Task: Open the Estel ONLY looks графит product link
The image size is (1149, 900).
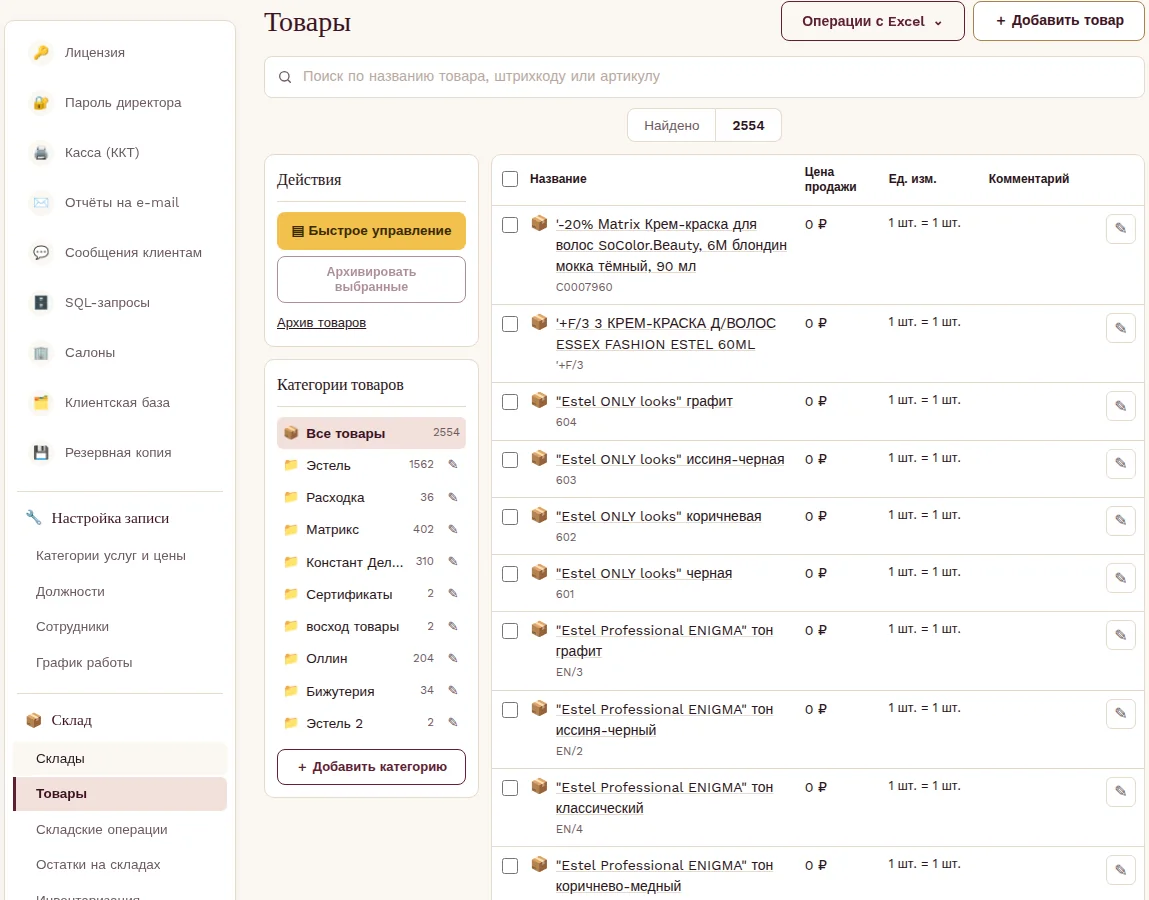Action: pyautogui.click(x=644, y=402)
